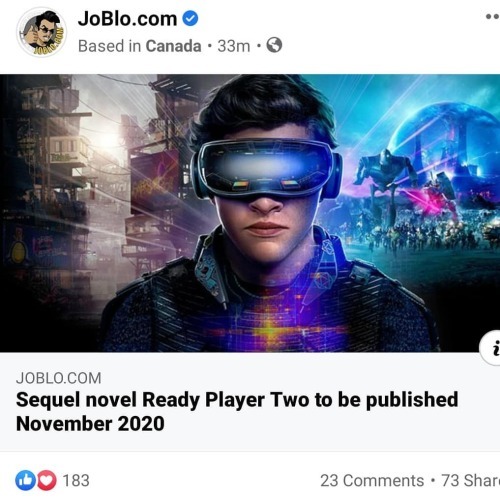Click the blue verified badge

click(190, 18)
